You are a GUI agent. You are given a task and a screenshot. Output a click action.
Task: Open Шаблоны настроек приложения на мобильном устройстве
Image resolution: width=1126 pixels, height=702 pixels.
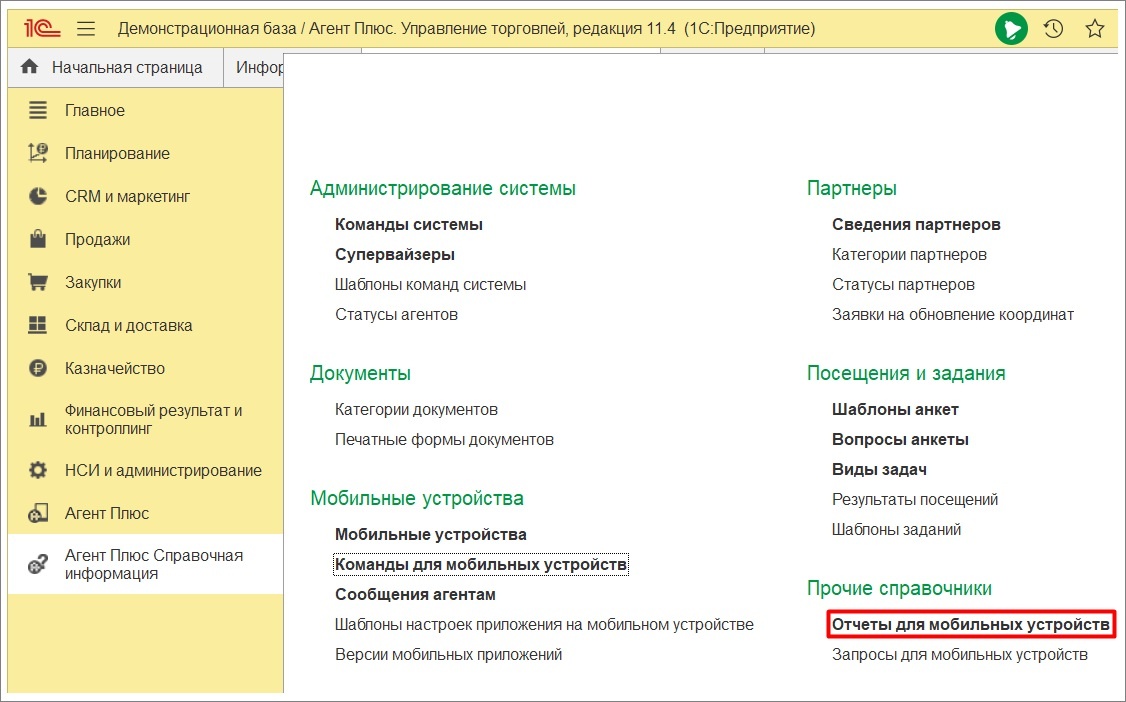544,625
